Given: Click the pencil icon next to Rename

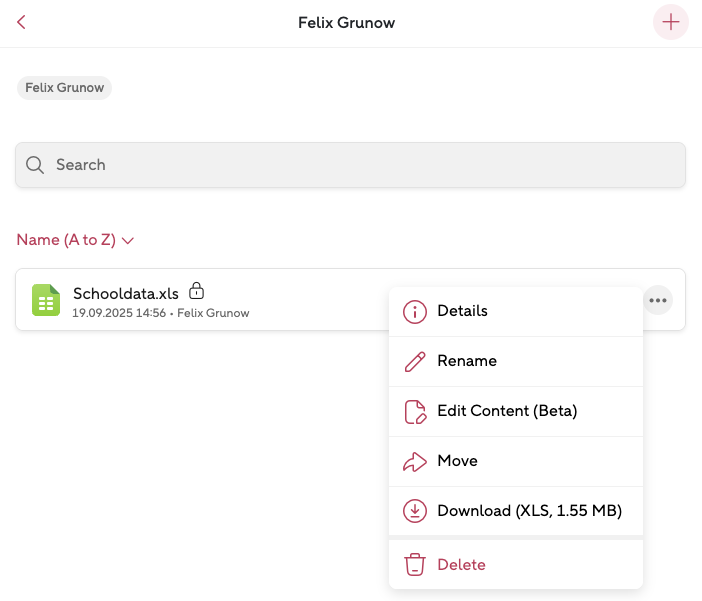Looking at the screenshot, I should (x=414, y=362).
